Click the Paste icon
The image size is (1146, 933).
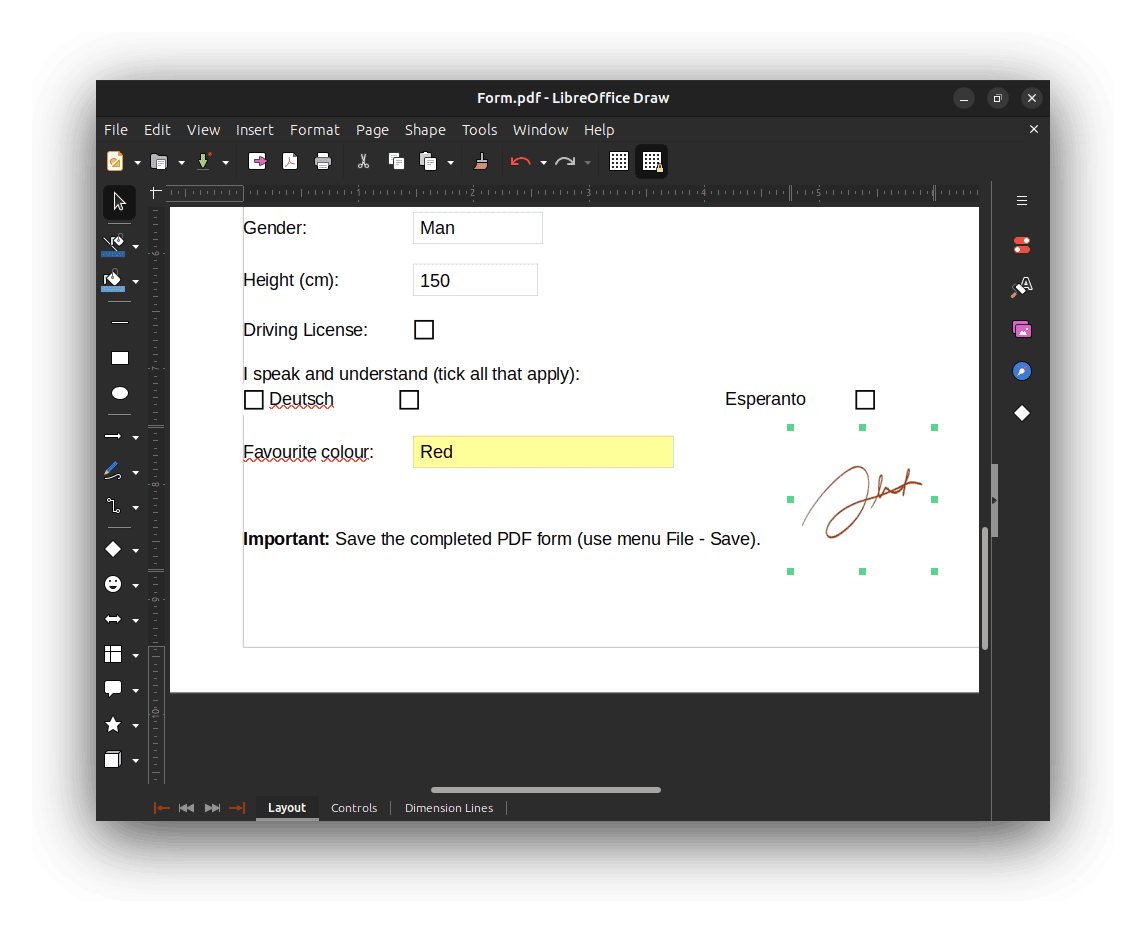pyautogui.click(x=428, y=161)
